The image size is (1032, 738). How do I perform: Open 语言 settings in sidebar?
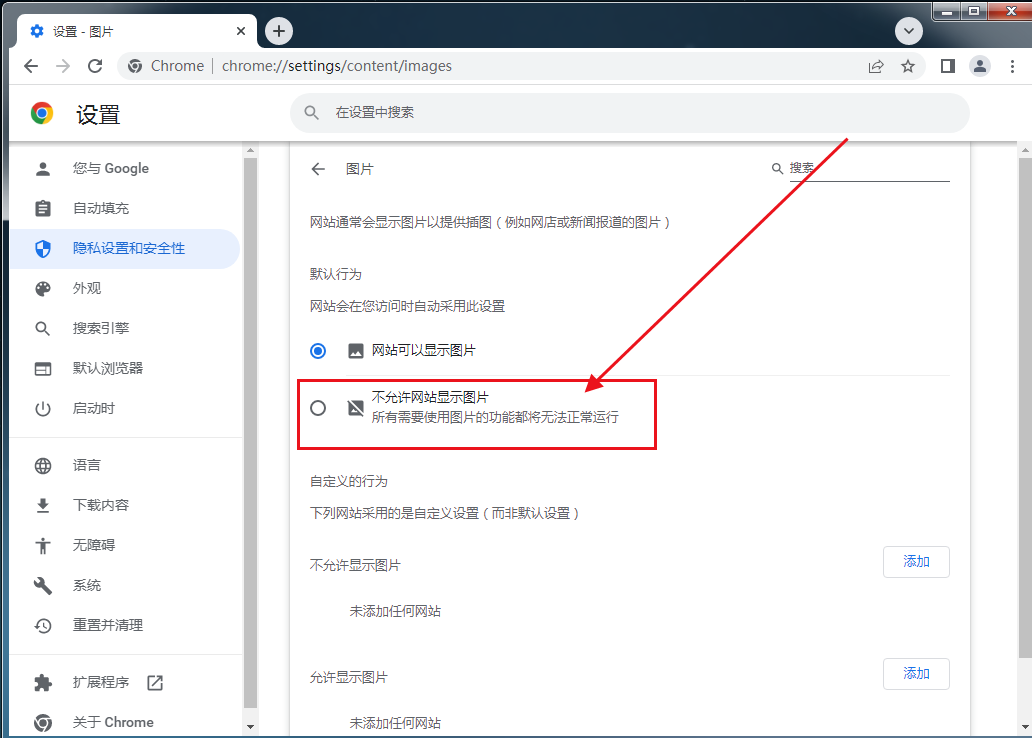[124, 465]
